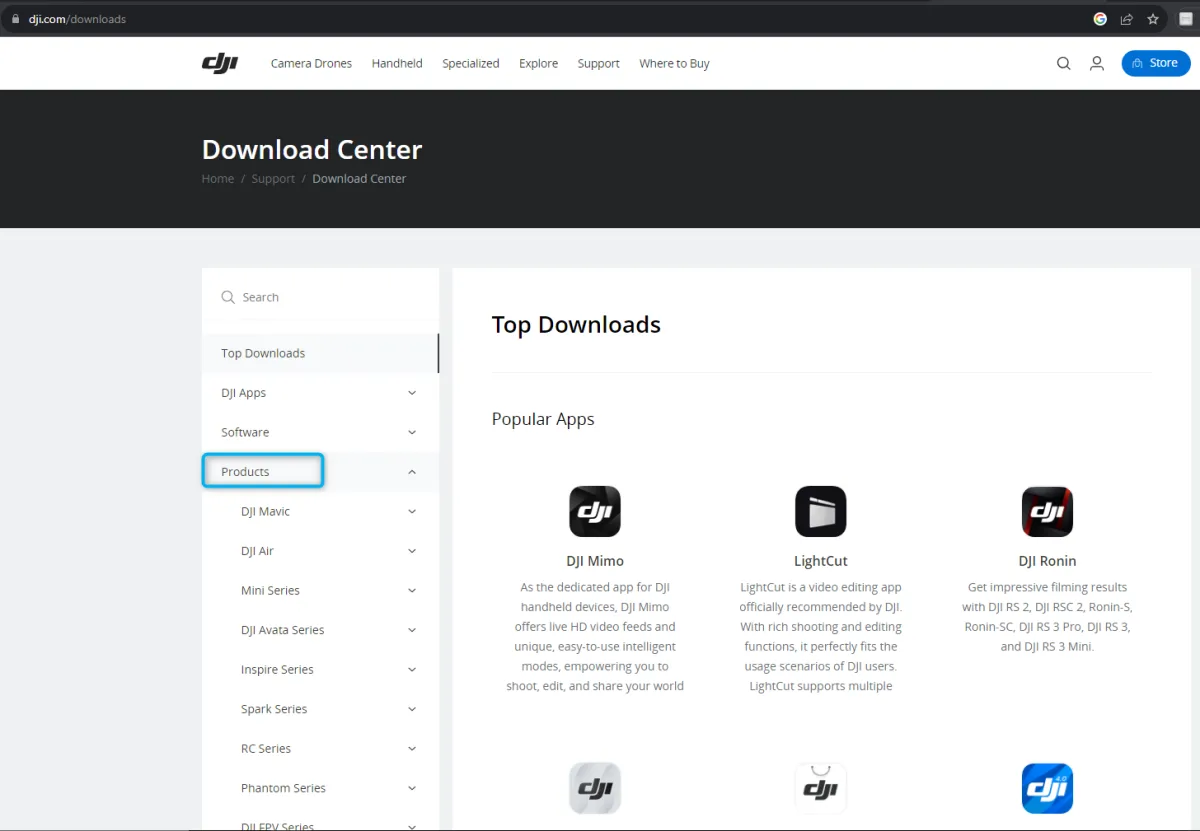Open the DJI Ronin app icon

1047,511
